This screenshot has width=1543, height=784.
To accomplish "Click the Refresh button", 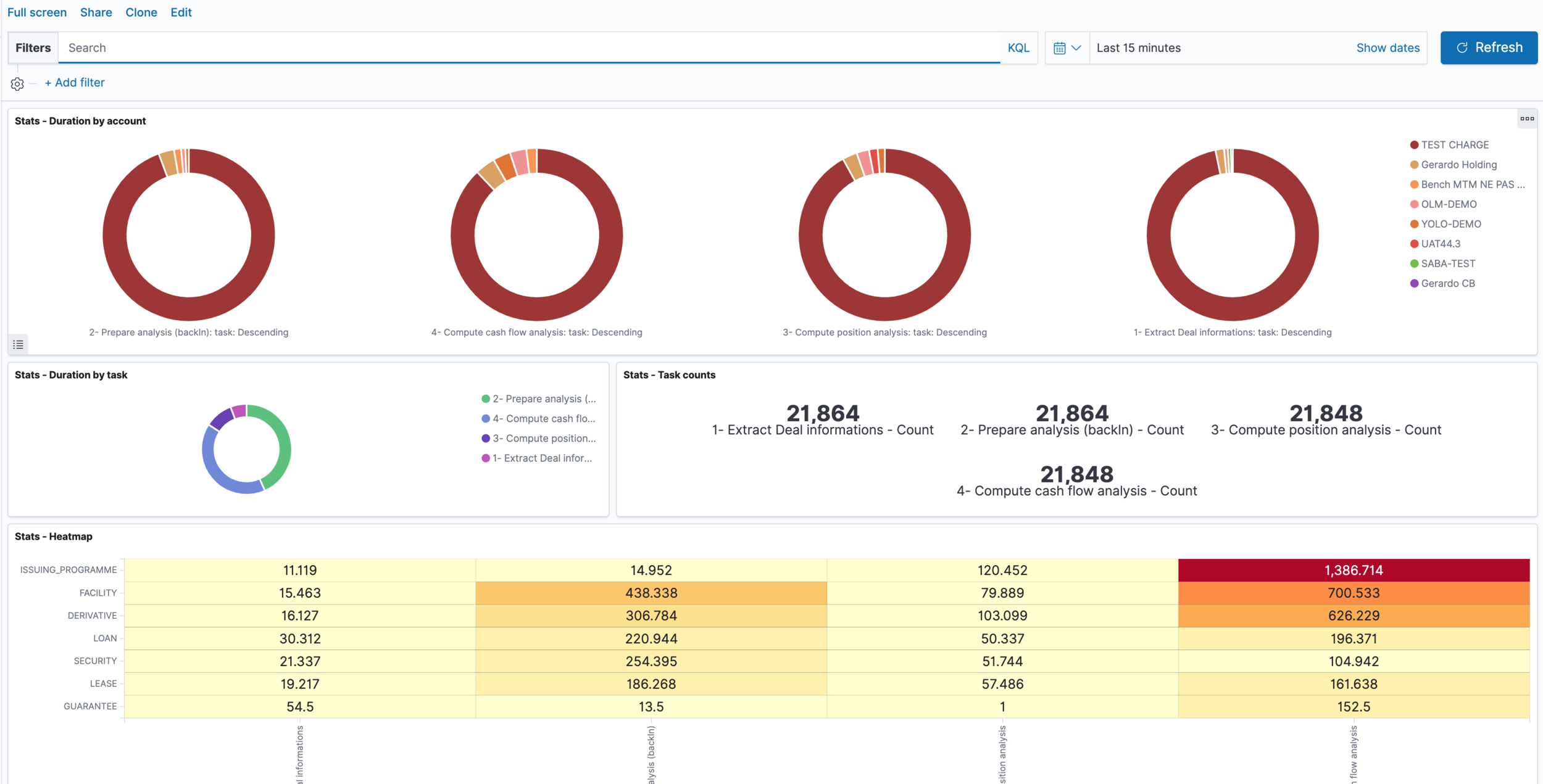I will pyautogui.click(x=1489, y=48).
